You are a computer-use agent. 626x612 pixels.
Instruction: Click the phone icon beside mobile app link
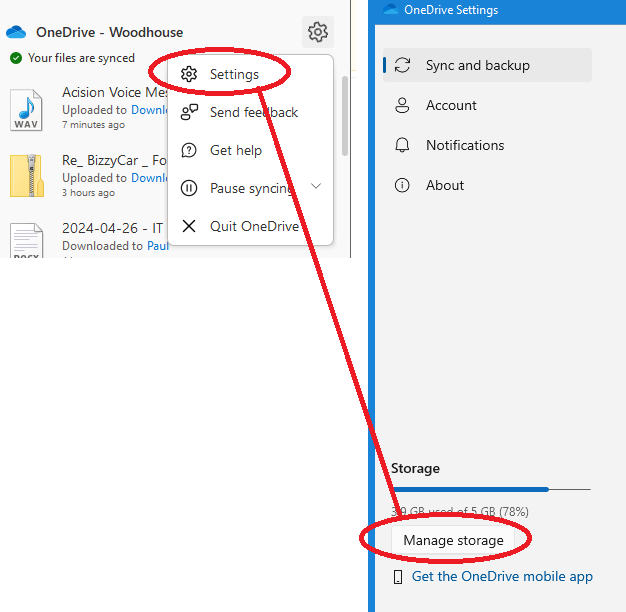398,577
